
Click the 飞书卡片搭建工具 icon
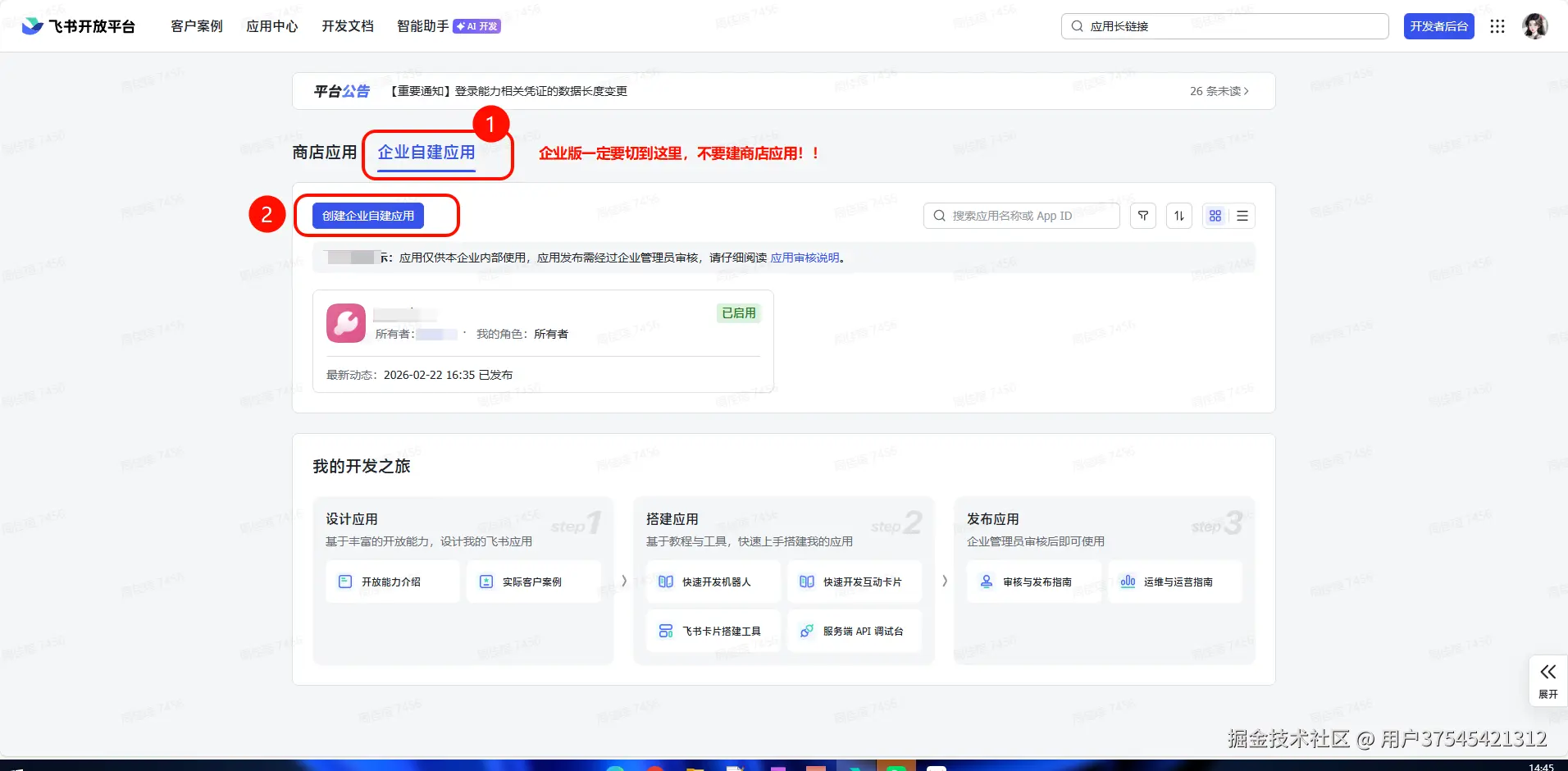(x=666, y=631)
